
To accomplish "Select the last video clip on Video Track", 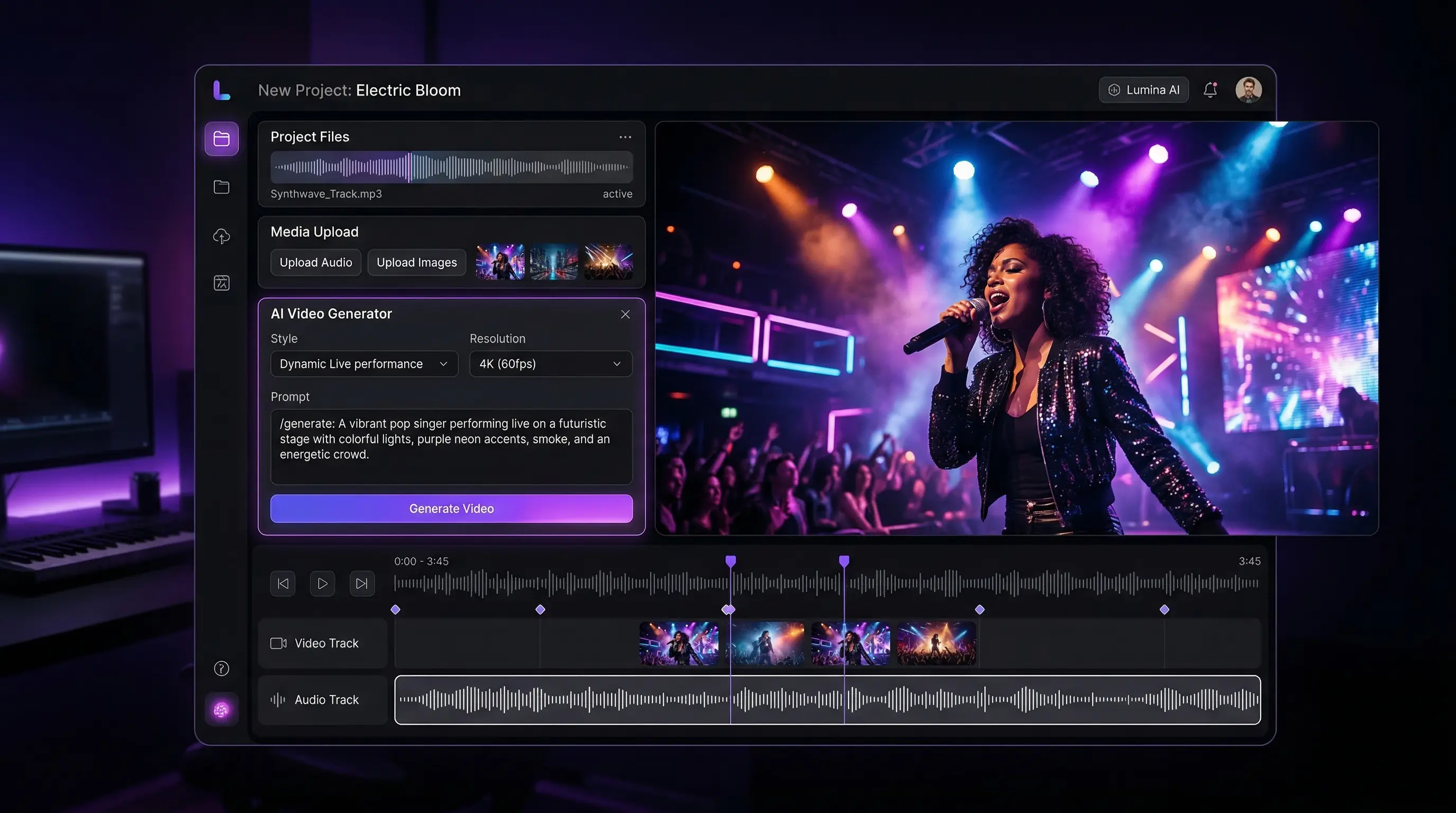I will point(936,644).
